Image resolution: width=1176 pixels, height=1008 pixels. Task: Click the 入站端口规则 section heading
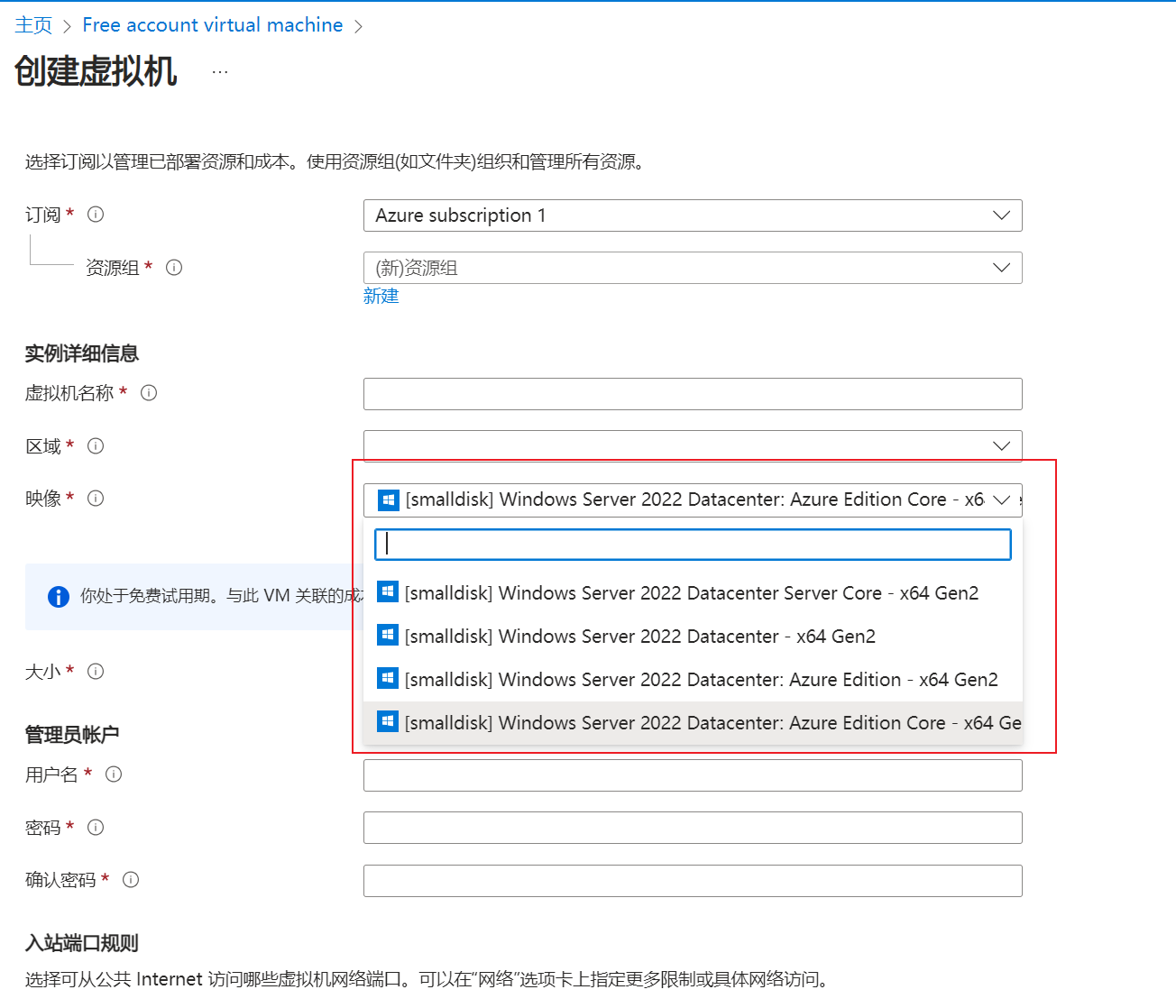click(82, 943)
